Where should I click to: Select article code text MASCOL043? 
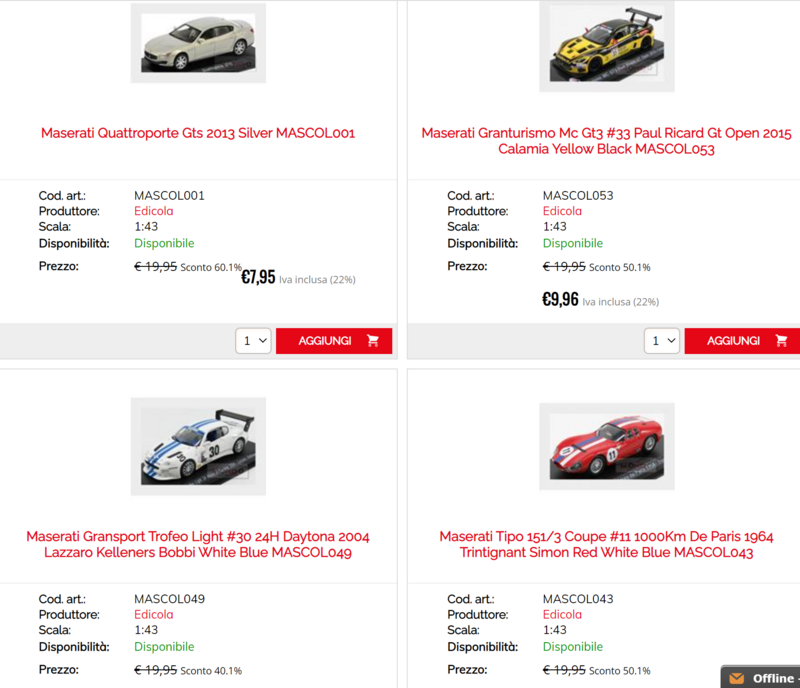[578, 599]
